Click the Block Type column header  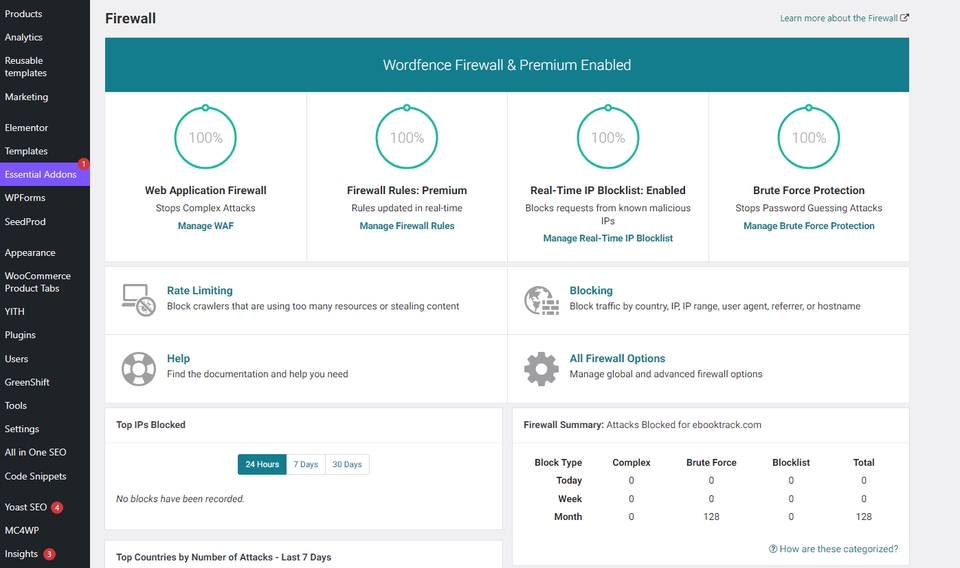[x=558, y=463]
